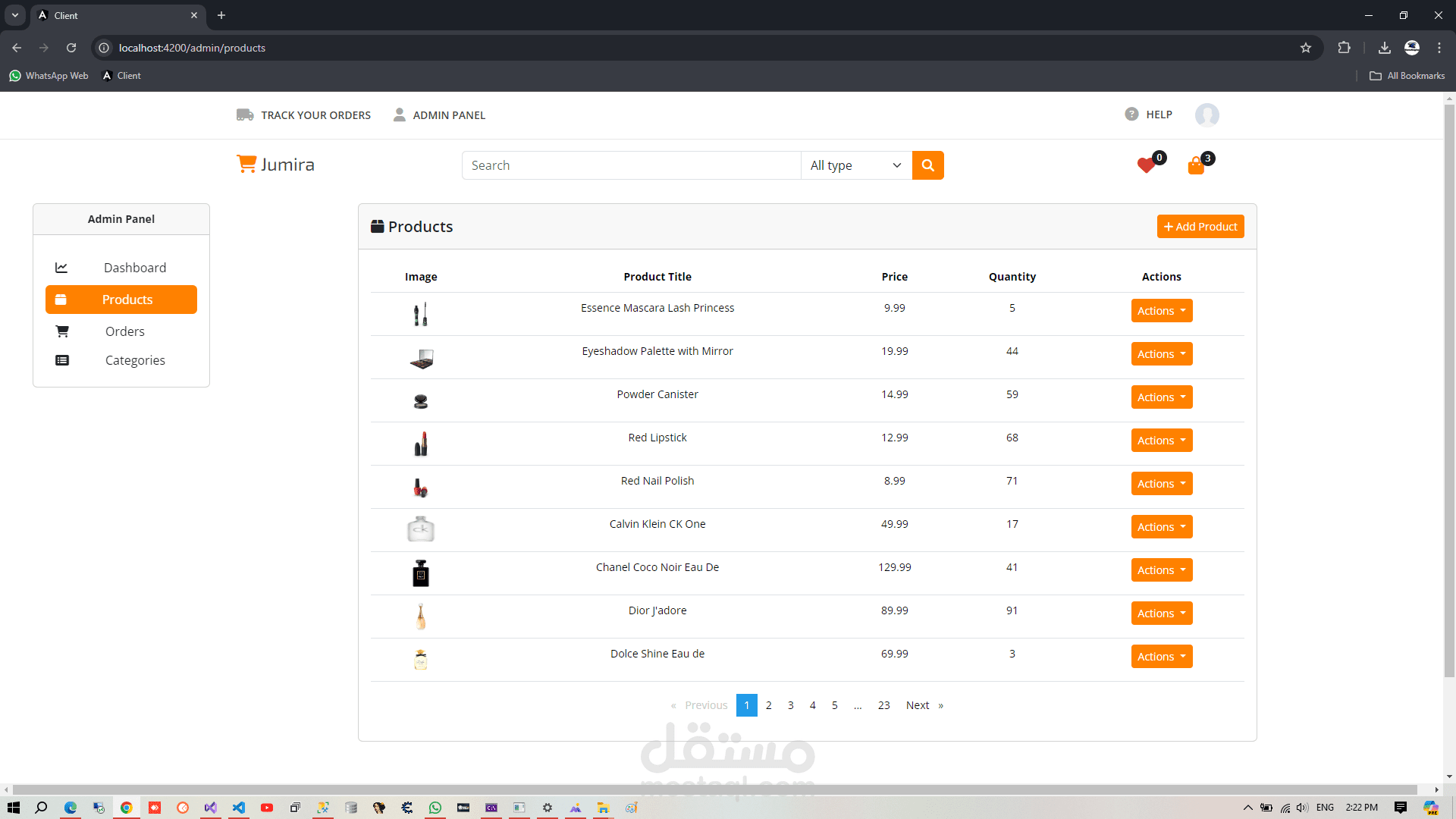The height and width of the screenshot is (819, 1456).
Task: Open Actions dropdown for Red Lipstick
Action: point(1161,441)
